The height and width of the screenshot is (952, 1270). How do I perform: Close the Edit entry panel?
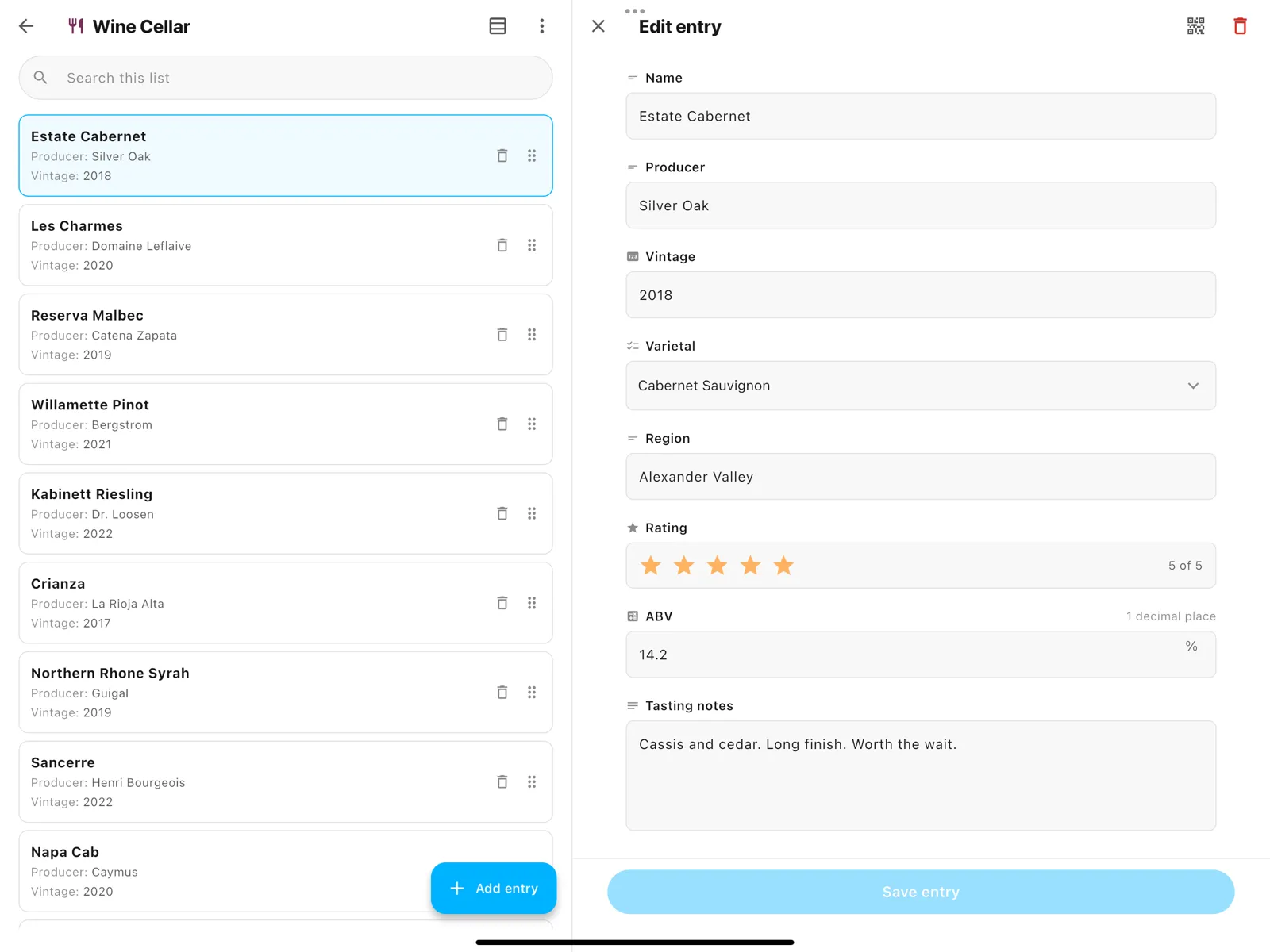[x=598, y=26]
